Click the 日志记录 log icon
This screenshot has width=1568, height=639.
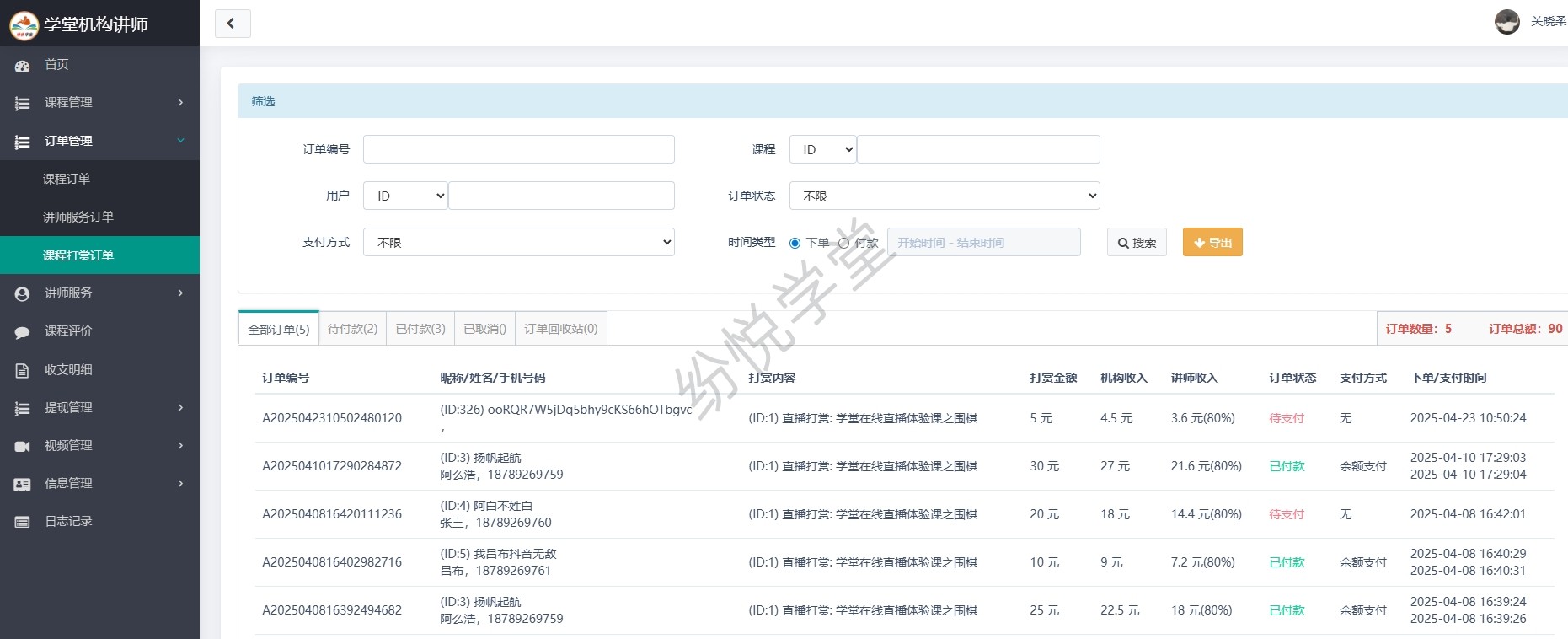(x=23, y=522)
